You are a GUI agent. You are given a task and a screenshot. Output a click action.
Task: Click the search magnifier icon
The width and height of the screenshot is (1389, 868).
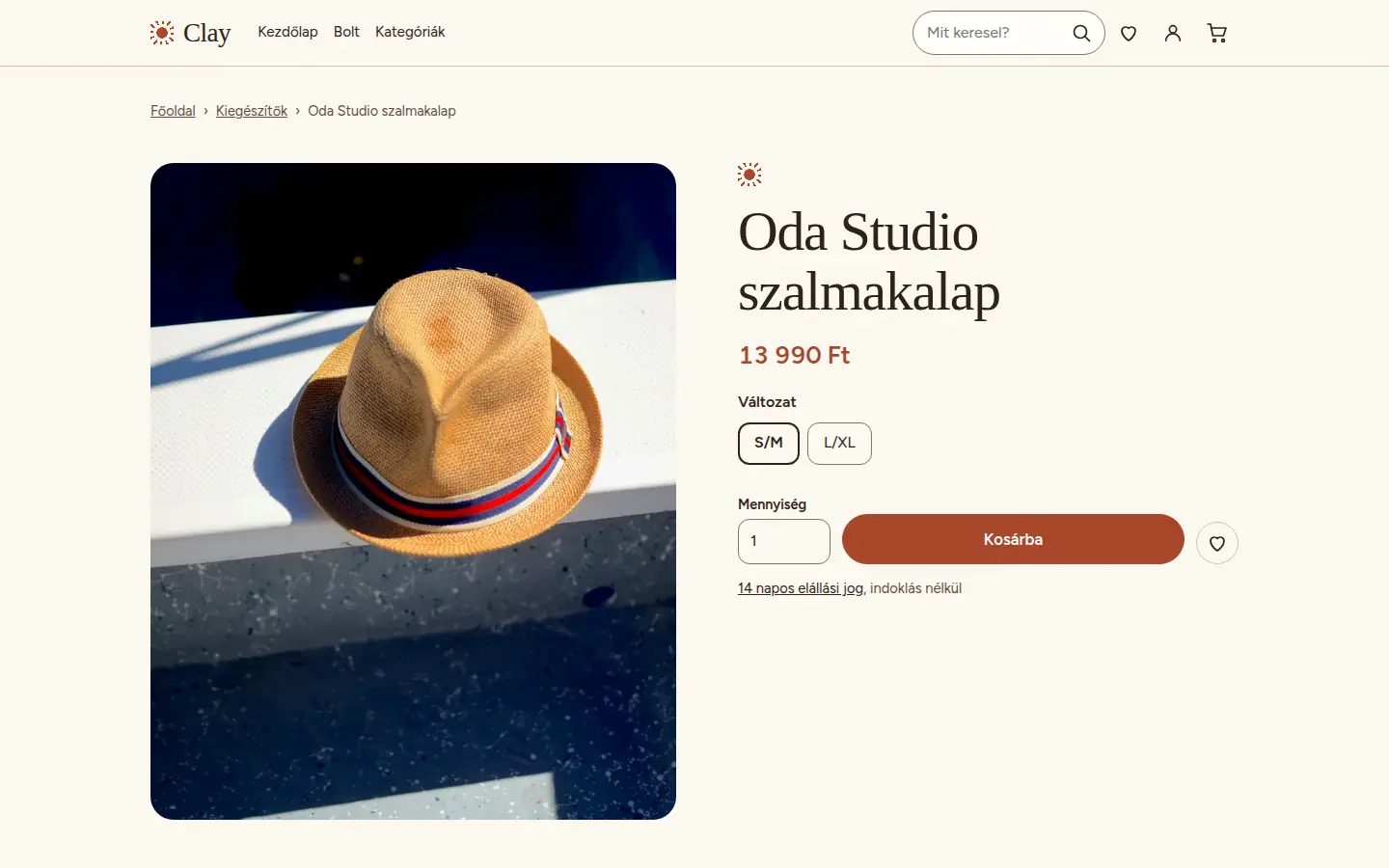coord(1081,33)
